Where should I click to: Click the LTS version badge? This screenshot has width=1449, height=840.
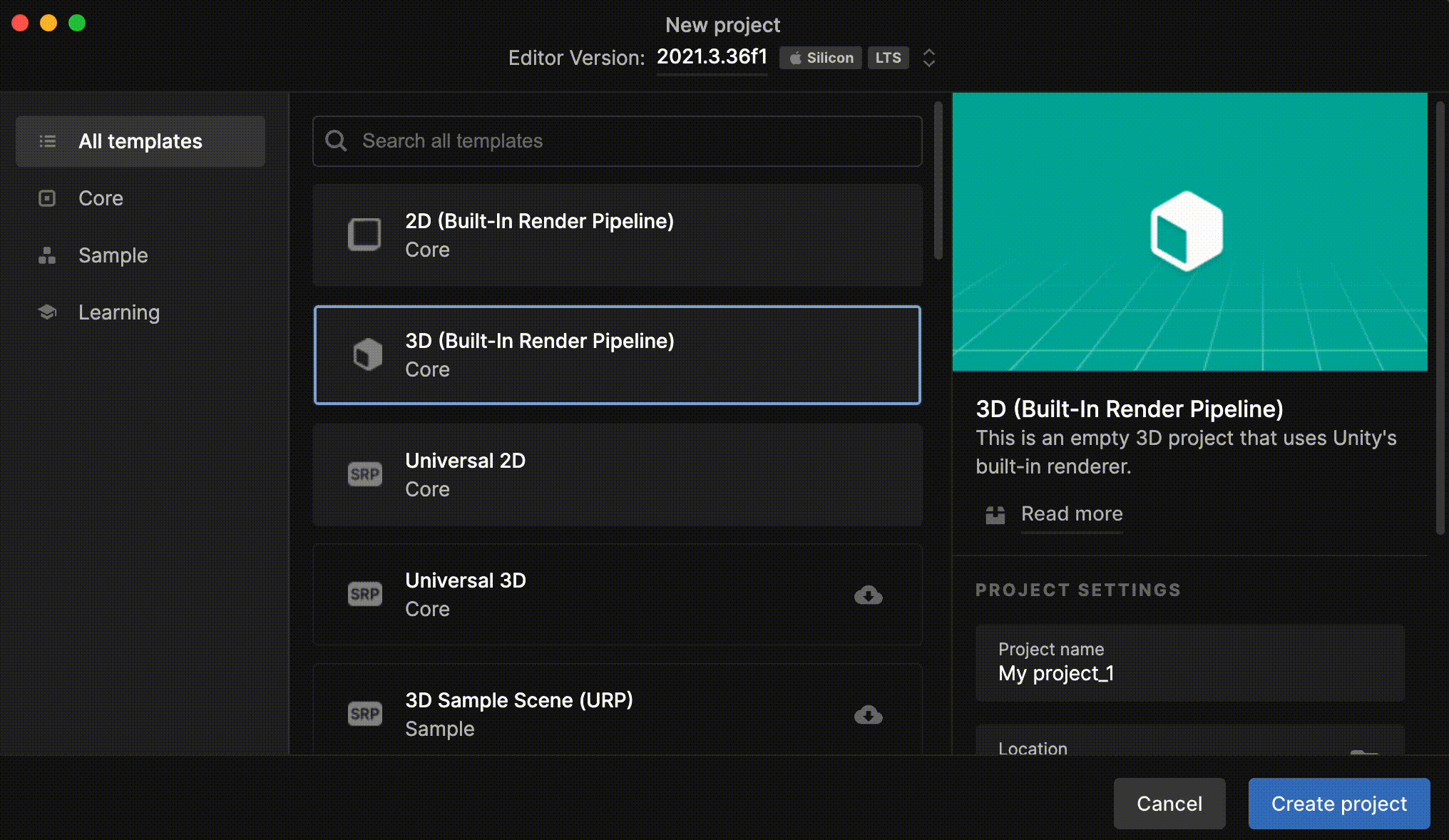click(x=888, y=58)
